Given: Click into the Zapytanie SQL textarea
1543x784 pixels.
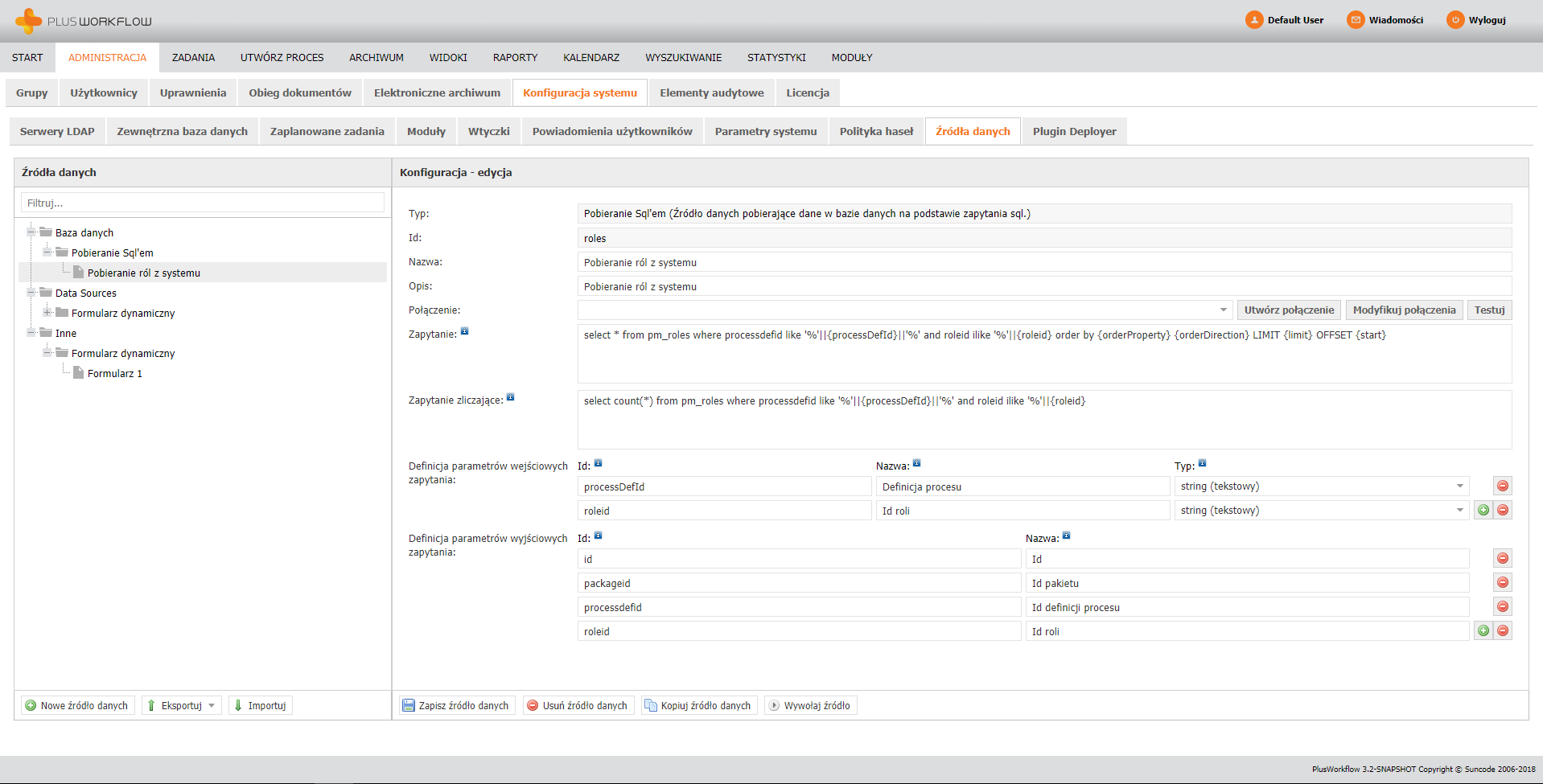Looking at the screenshot, I should [x=1044, y=354].
